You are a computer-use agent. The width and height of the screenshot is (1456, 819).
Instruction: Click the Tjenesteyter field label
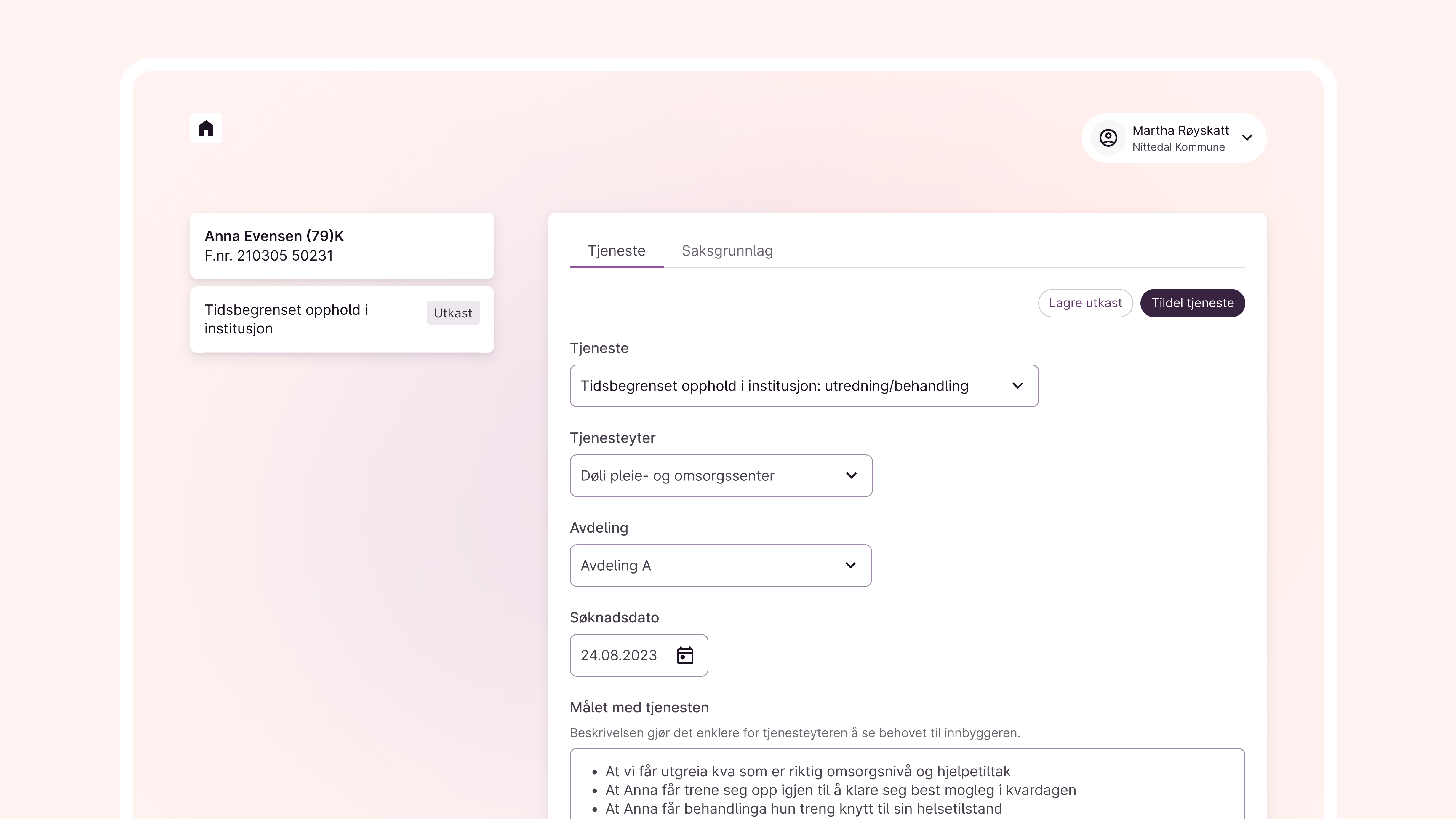(x=613, y=438)
